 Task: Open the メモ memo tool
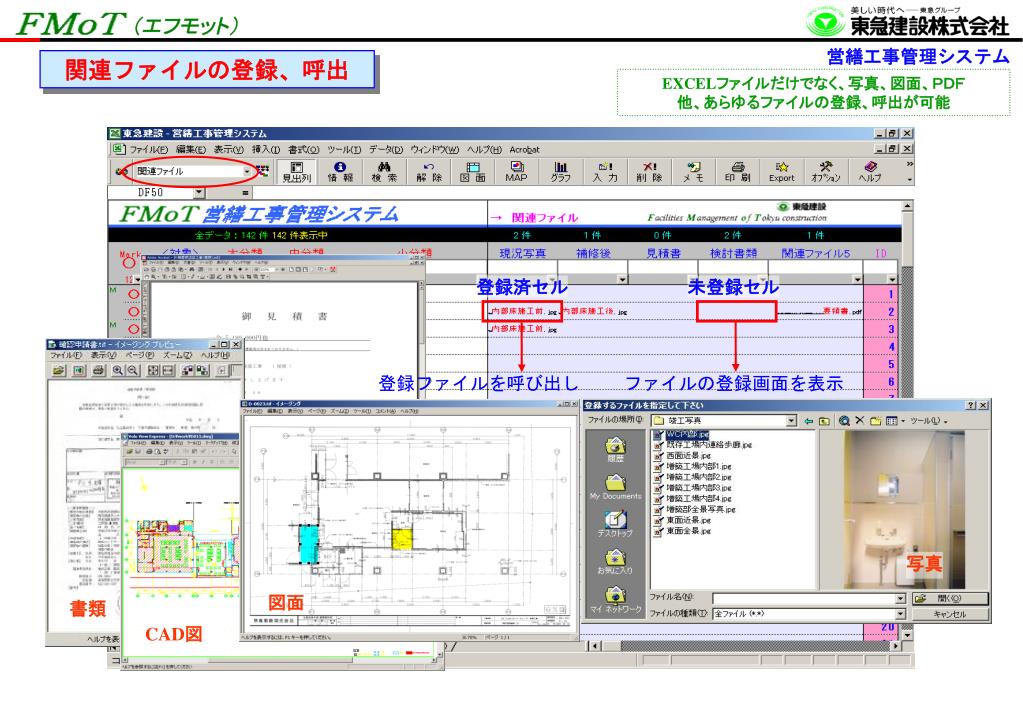click(x=693, y=172)
